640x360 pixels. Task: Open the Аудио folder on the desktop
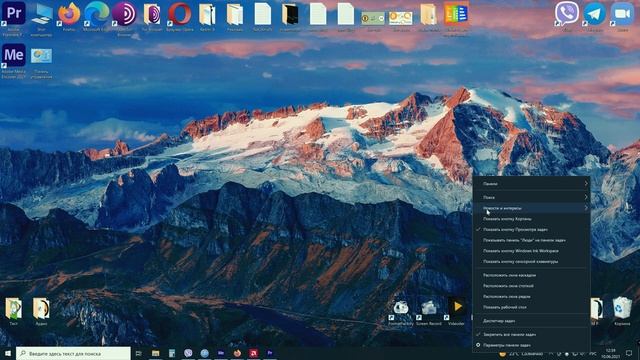point(41,311)
